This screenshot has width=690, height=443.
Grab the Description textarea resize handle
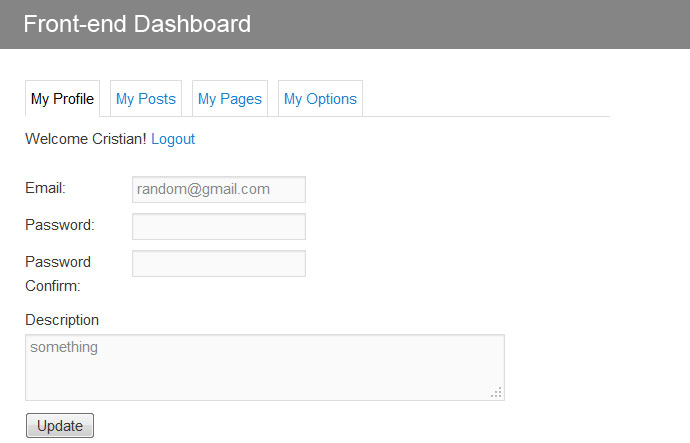point(496,393)
